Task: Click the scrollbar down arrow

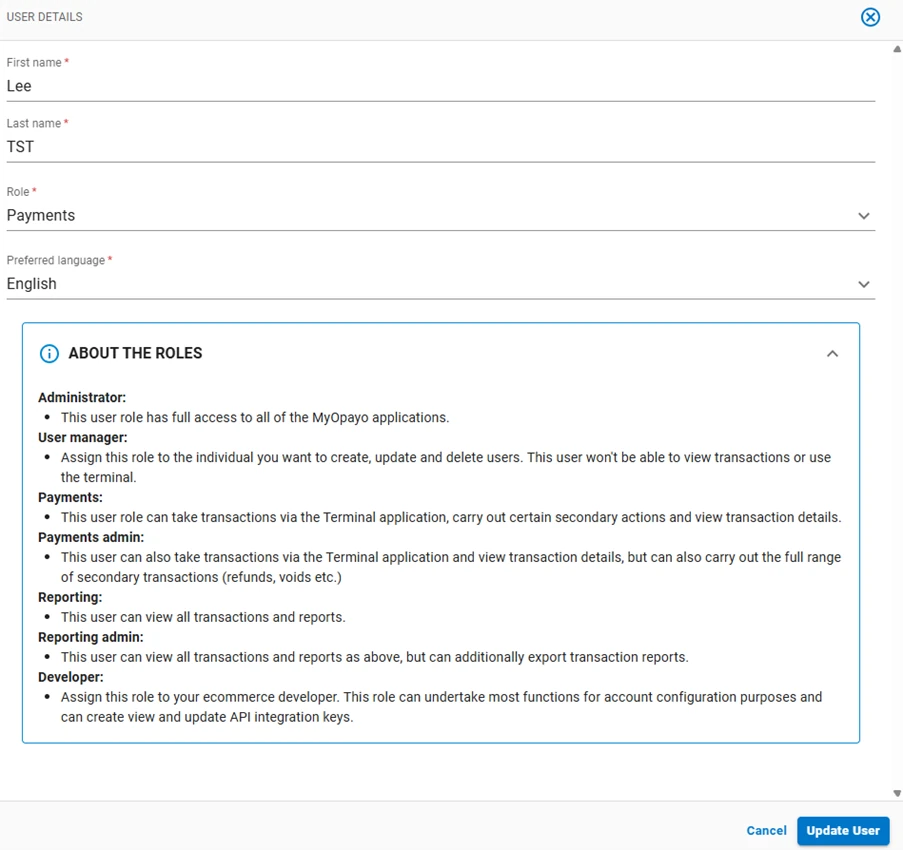Action: tap(897, 794)
